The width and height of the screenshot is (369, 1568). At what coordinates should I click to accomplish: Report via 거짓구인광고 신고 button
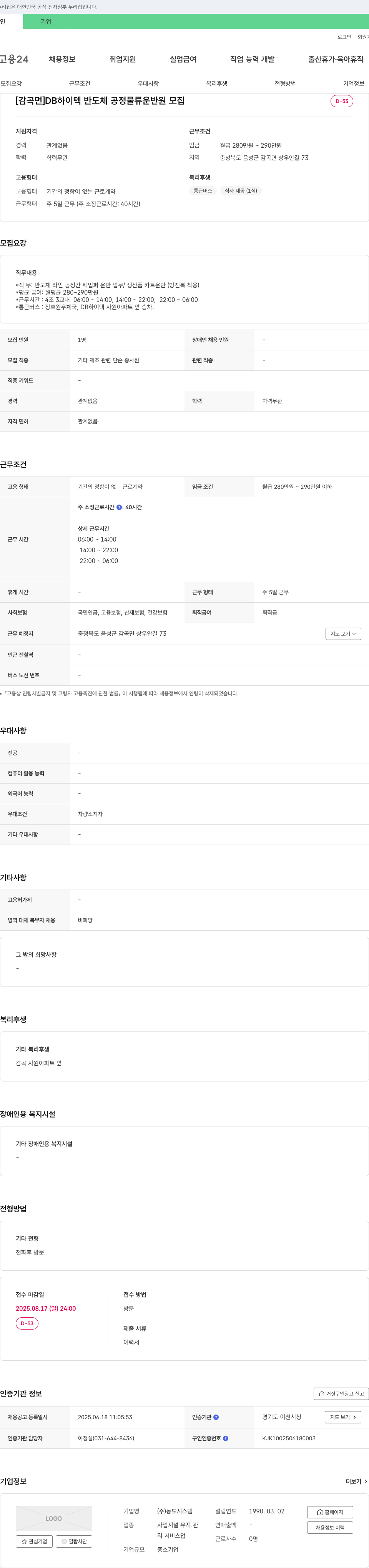pyautogui.click(x=341, y=1393)
